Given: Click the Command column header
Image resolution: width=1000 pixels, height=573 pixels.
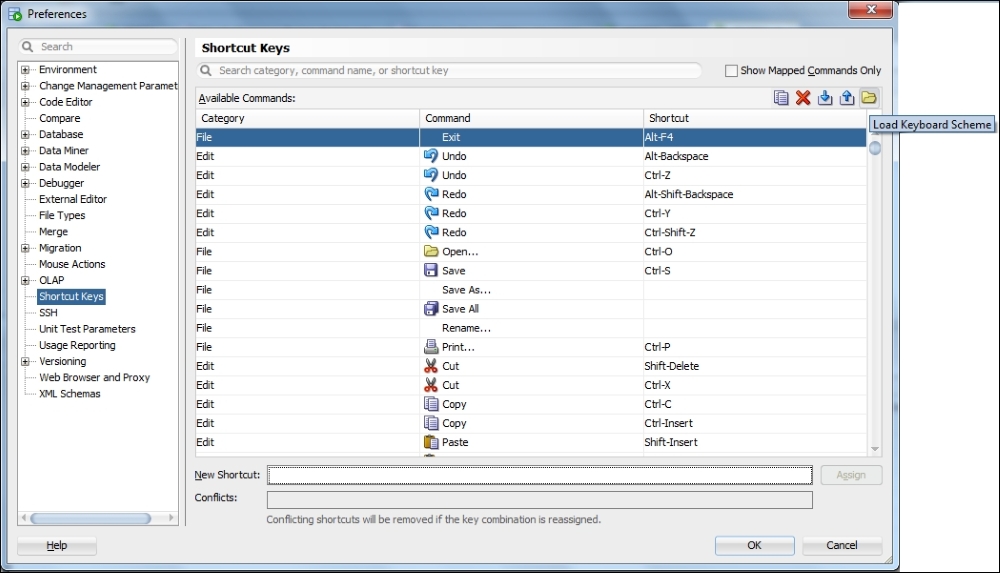Looking at the screenshot, I should [531, 118].
